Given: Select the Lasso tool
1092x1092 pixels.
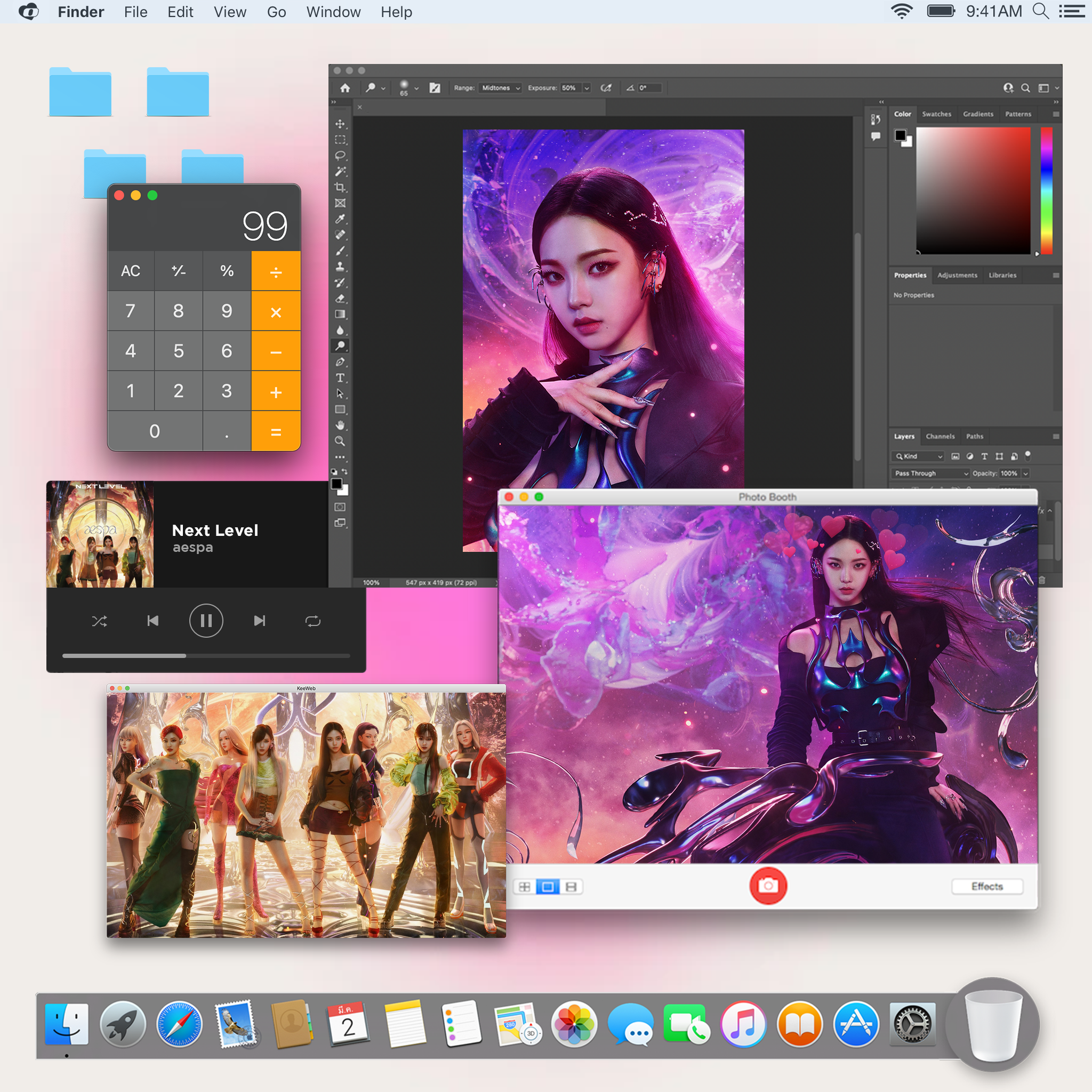Looking at the screenshot, I should 340,156.
